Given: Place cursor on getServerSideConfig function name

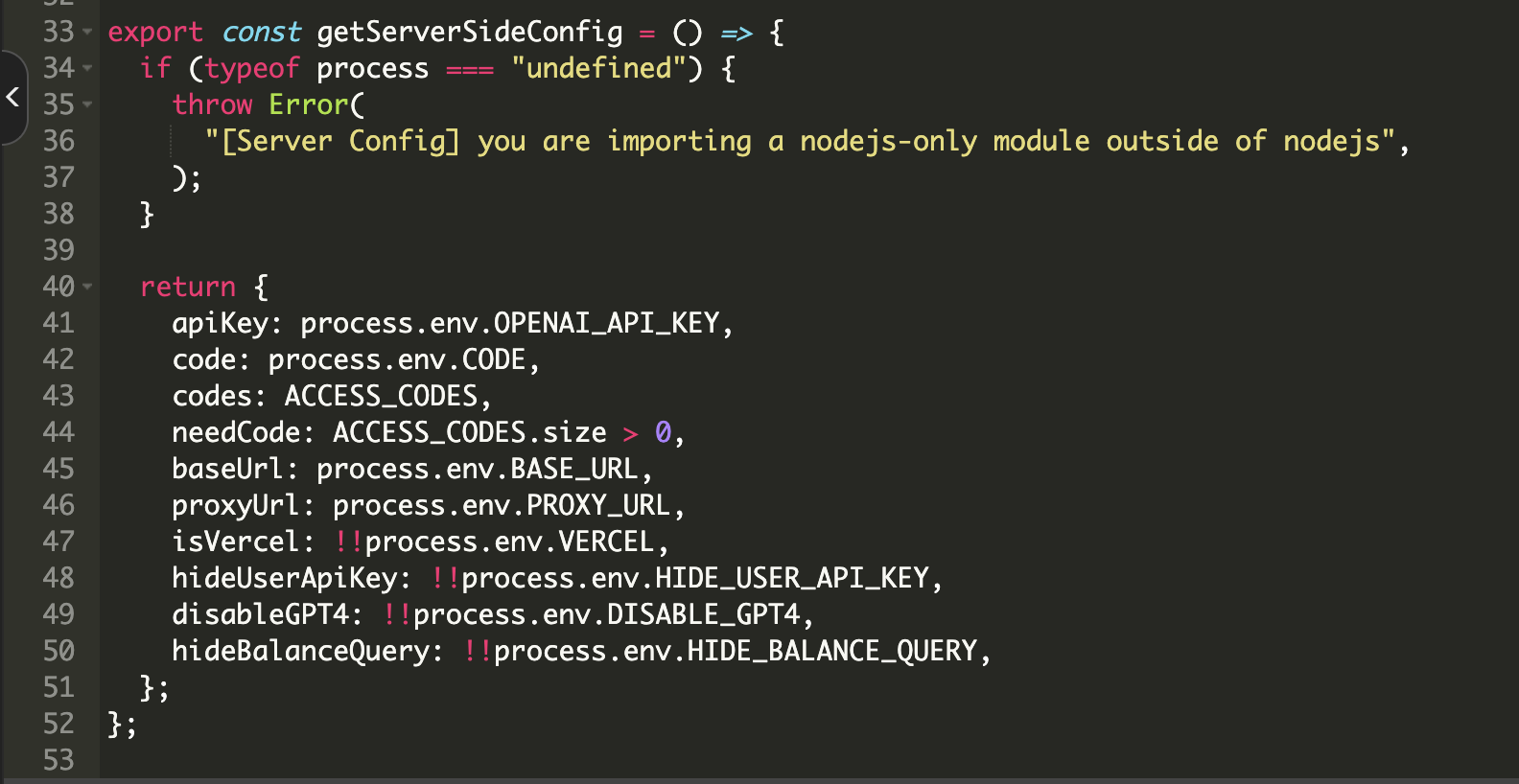Looking at the screenshot, I should pos(469,33).
